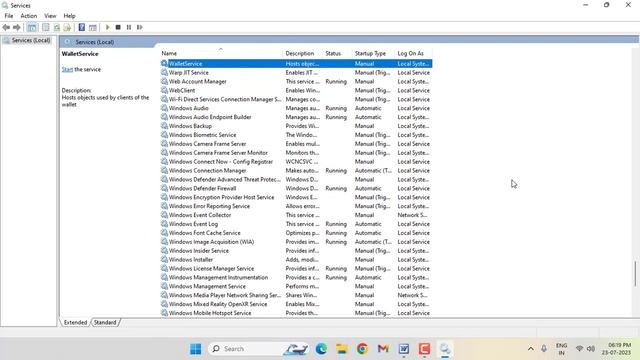
Task: Select Windows Connect Now - Config Registrar
Action: (296, 162)
